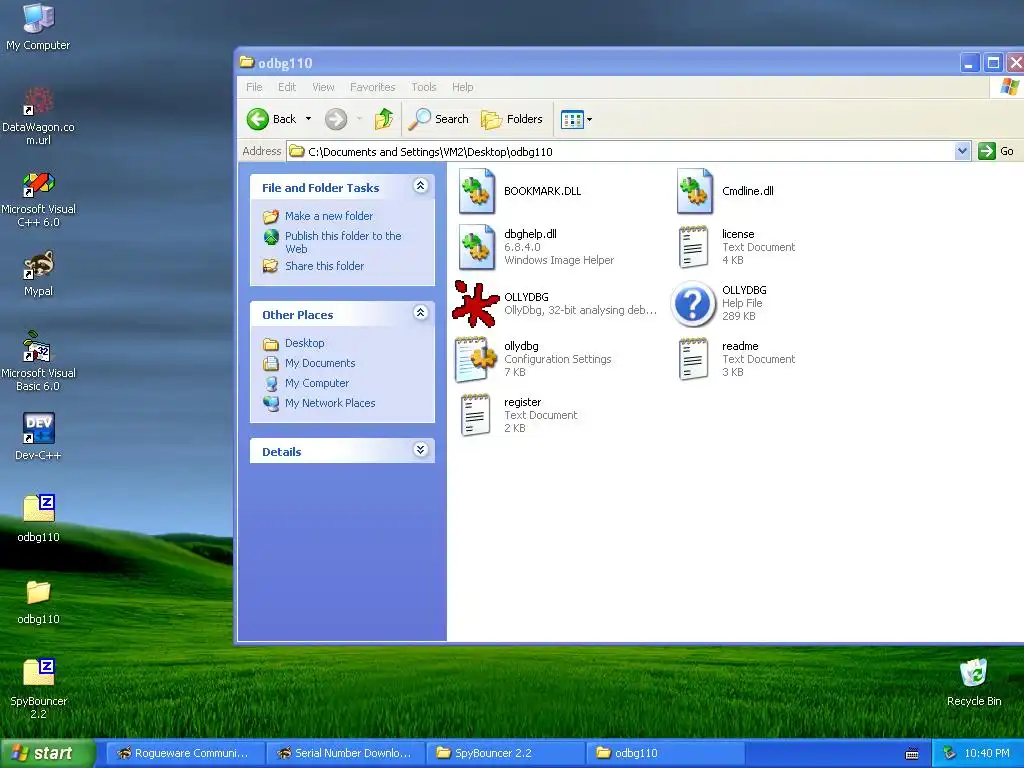Click Publish this folder to the Web
Viewport: 1024px width, 768px height.
click(x=343, y=242)
